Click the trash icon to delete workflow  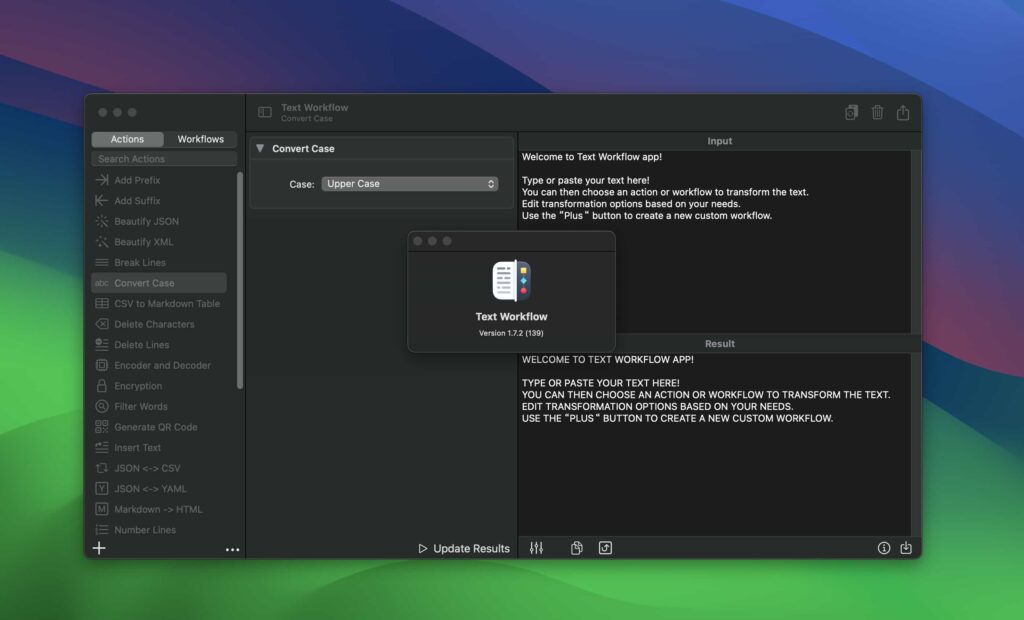click(x=877, y=113)
